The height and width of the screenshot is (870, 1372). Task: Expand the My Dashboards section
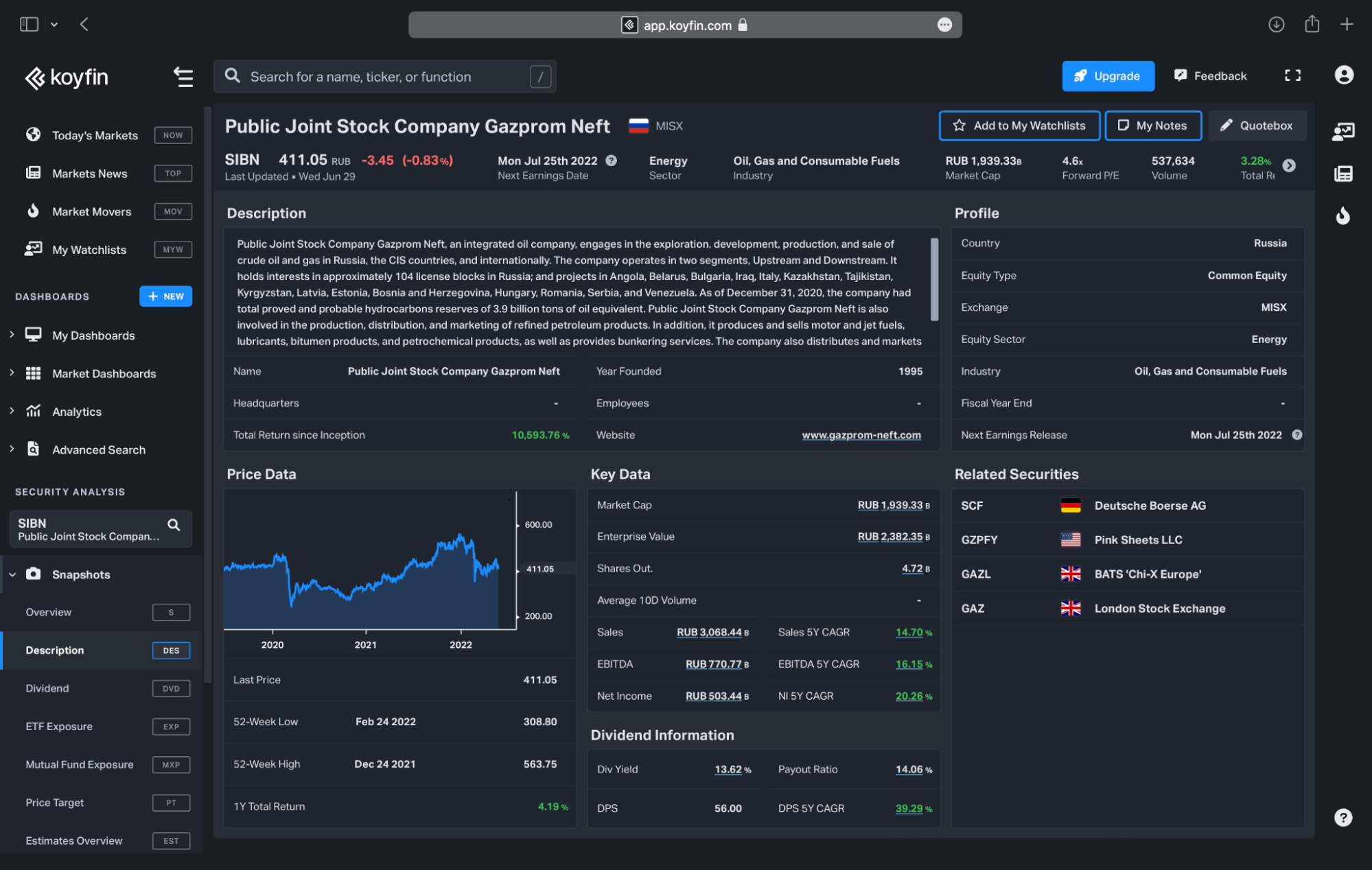[x=12, y=334]
